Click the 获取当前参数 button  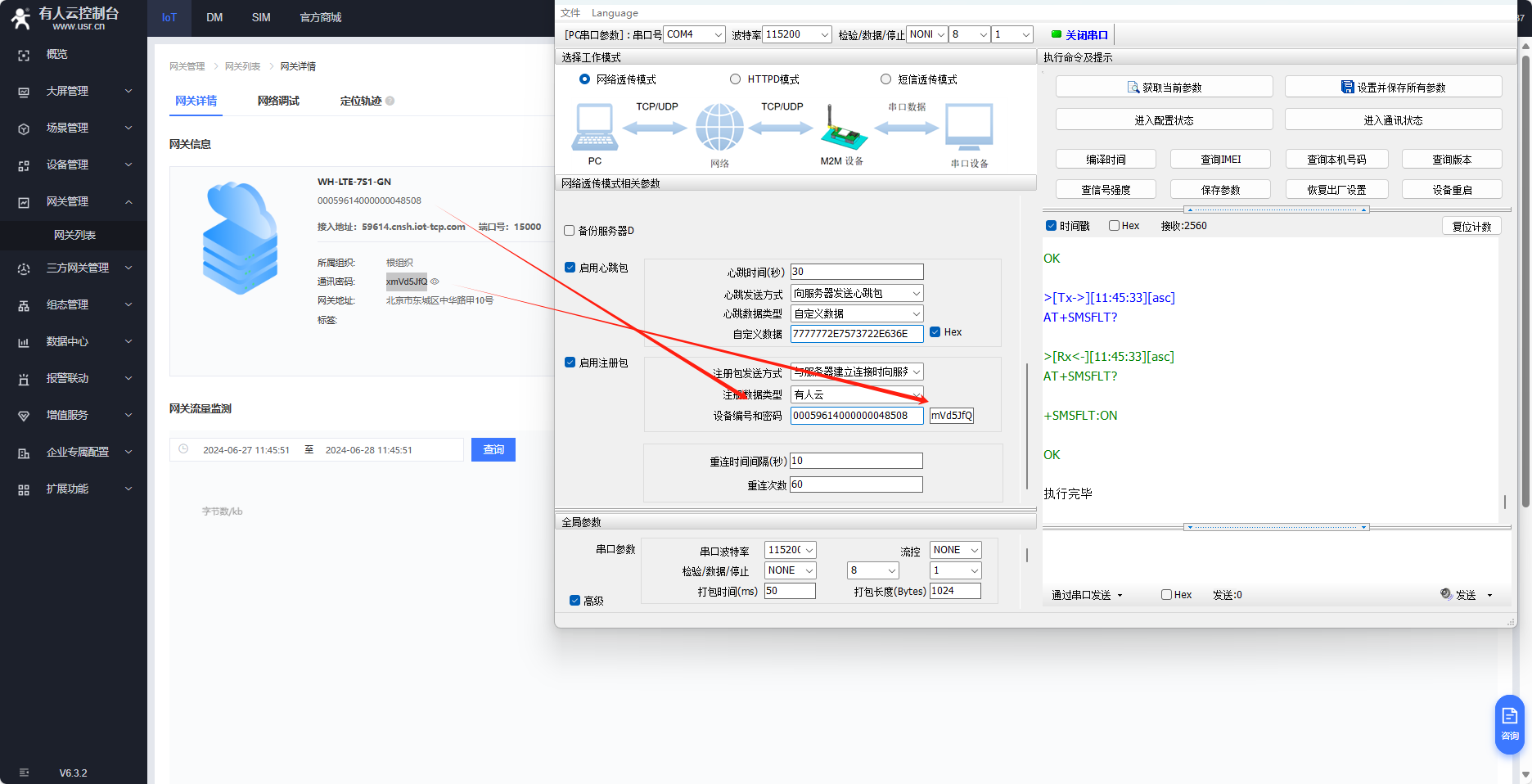[1164, 87]
